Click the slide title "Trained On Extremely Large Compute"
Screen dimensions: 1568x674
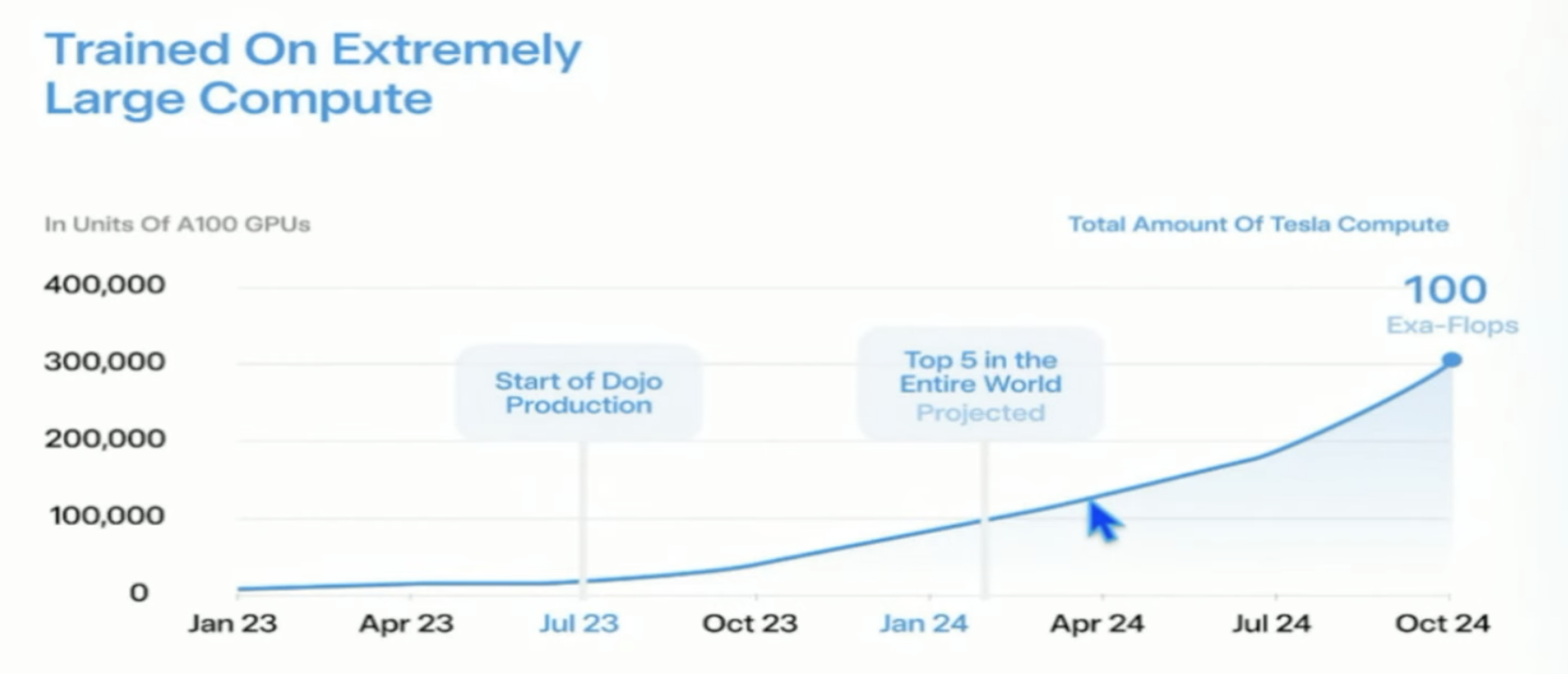pos(313,73)
